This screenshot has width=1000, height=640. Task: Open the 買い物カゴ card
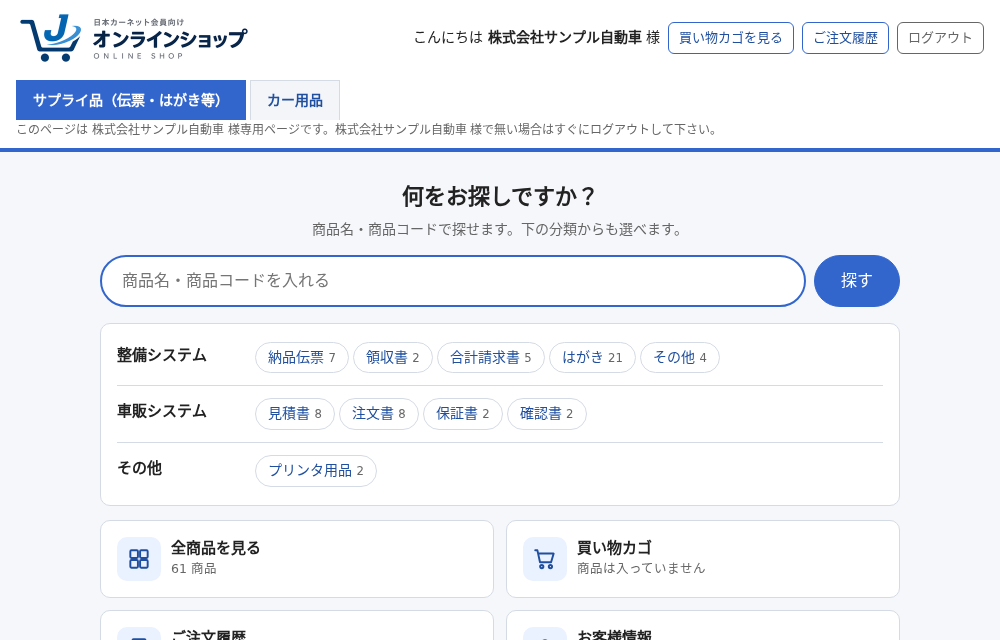click(x=703, y=559)
